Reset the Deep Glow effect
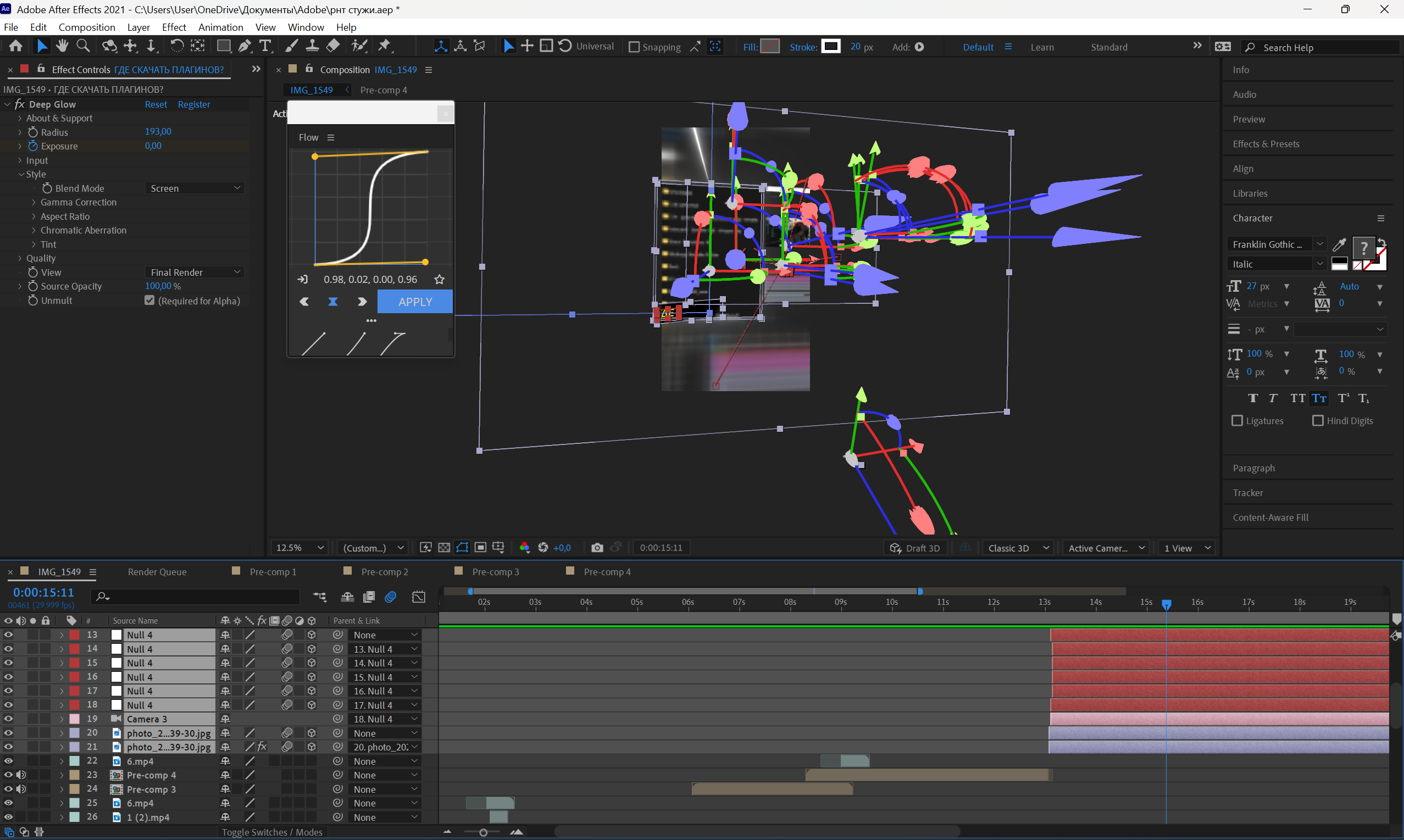 click(156, 104)
